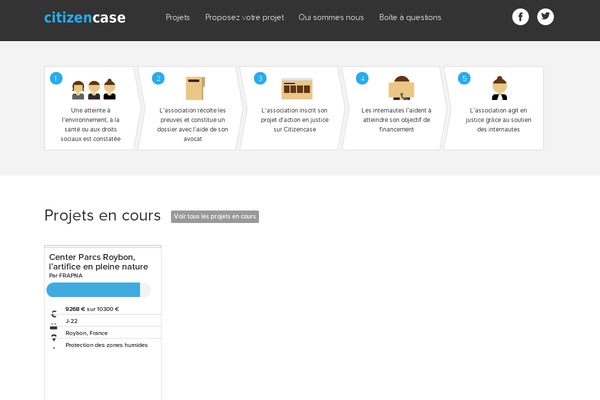Click the J-22 days remaining text
Image resolution: width=600 pixels, height=400 pixels.
(x=72, y=321)
